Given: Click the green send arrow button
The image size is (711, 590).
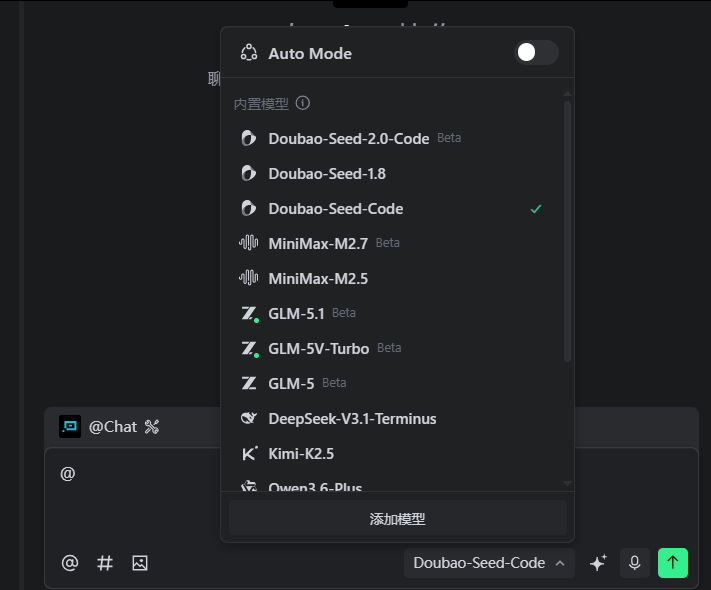Looking at the screenshot, I should pos(673,563).
